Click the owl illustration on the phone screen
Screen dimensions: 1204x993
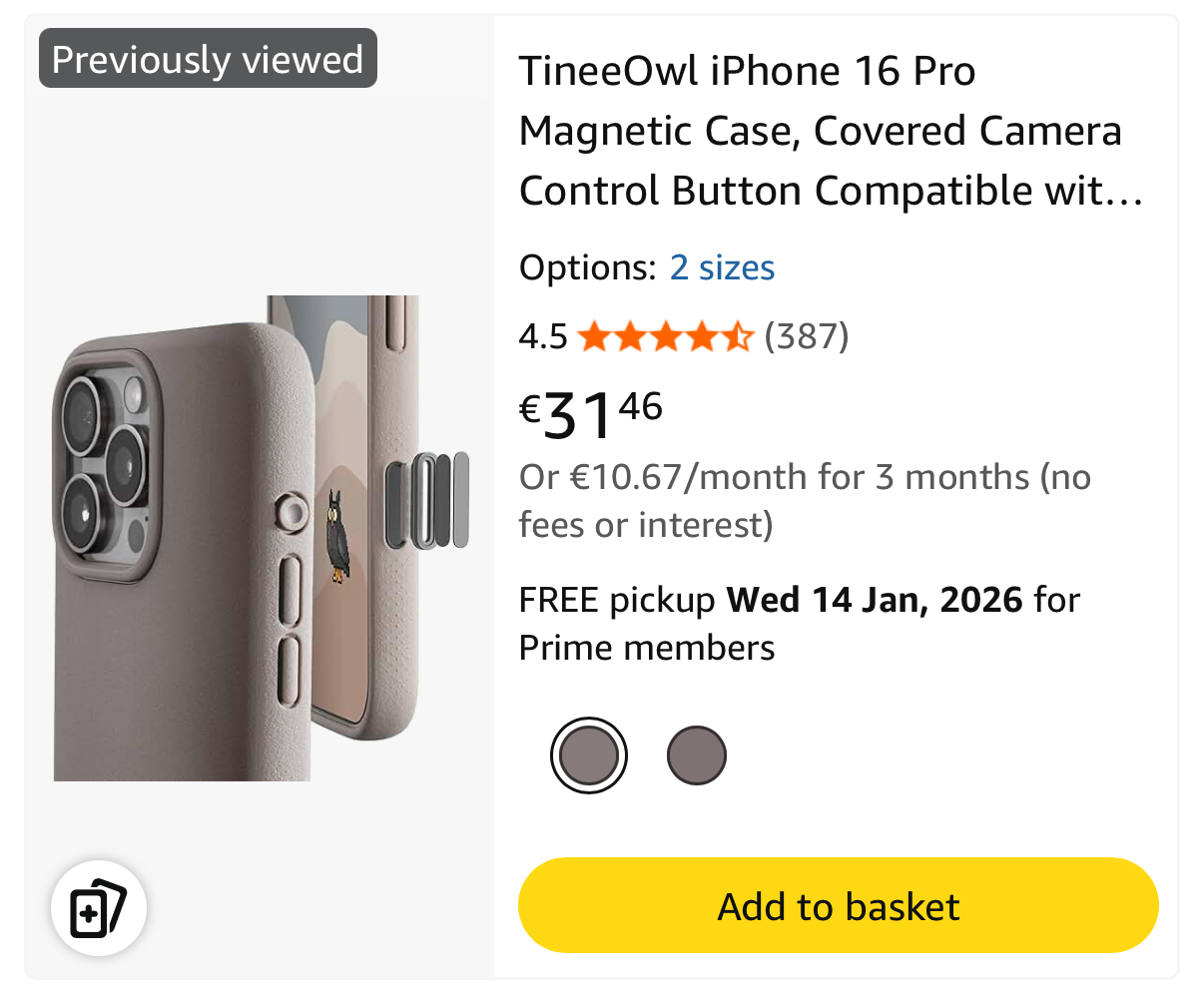coord(340,534)
